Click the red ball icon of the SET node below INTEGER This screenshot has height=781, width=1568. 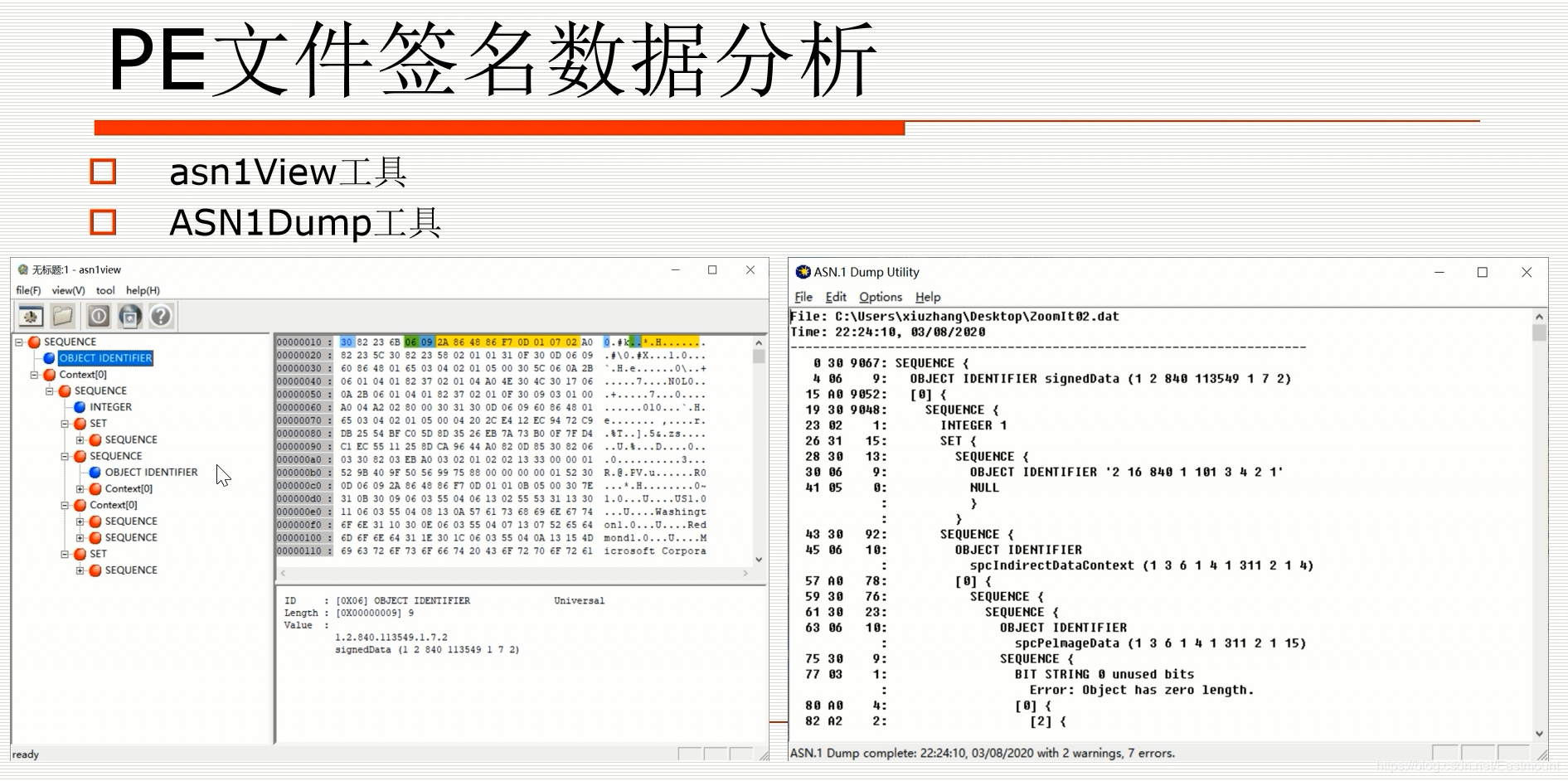click(x=80, y=424)
